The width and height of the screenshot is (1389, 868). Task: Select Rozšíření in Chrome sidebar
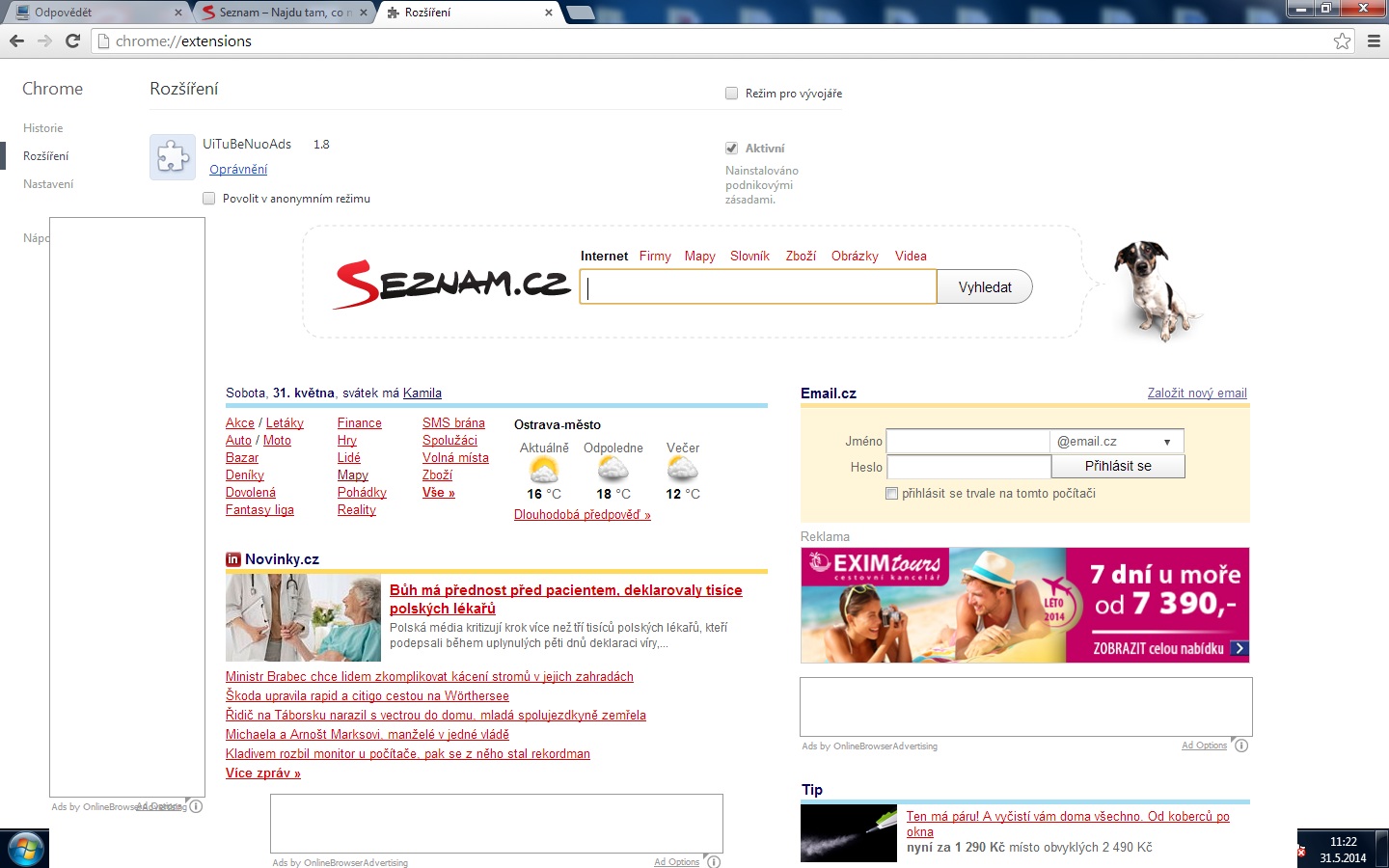point(46,156)
